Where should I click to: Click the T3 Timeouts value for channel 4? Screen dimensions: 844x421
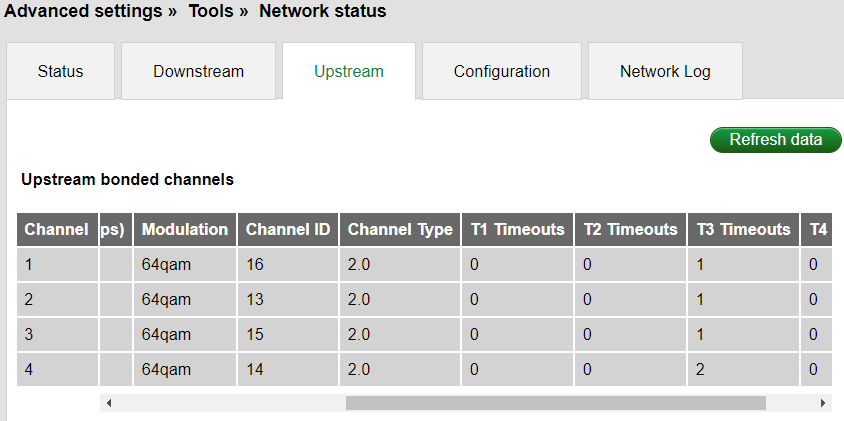pyautogui.click(x=743, y=369)
